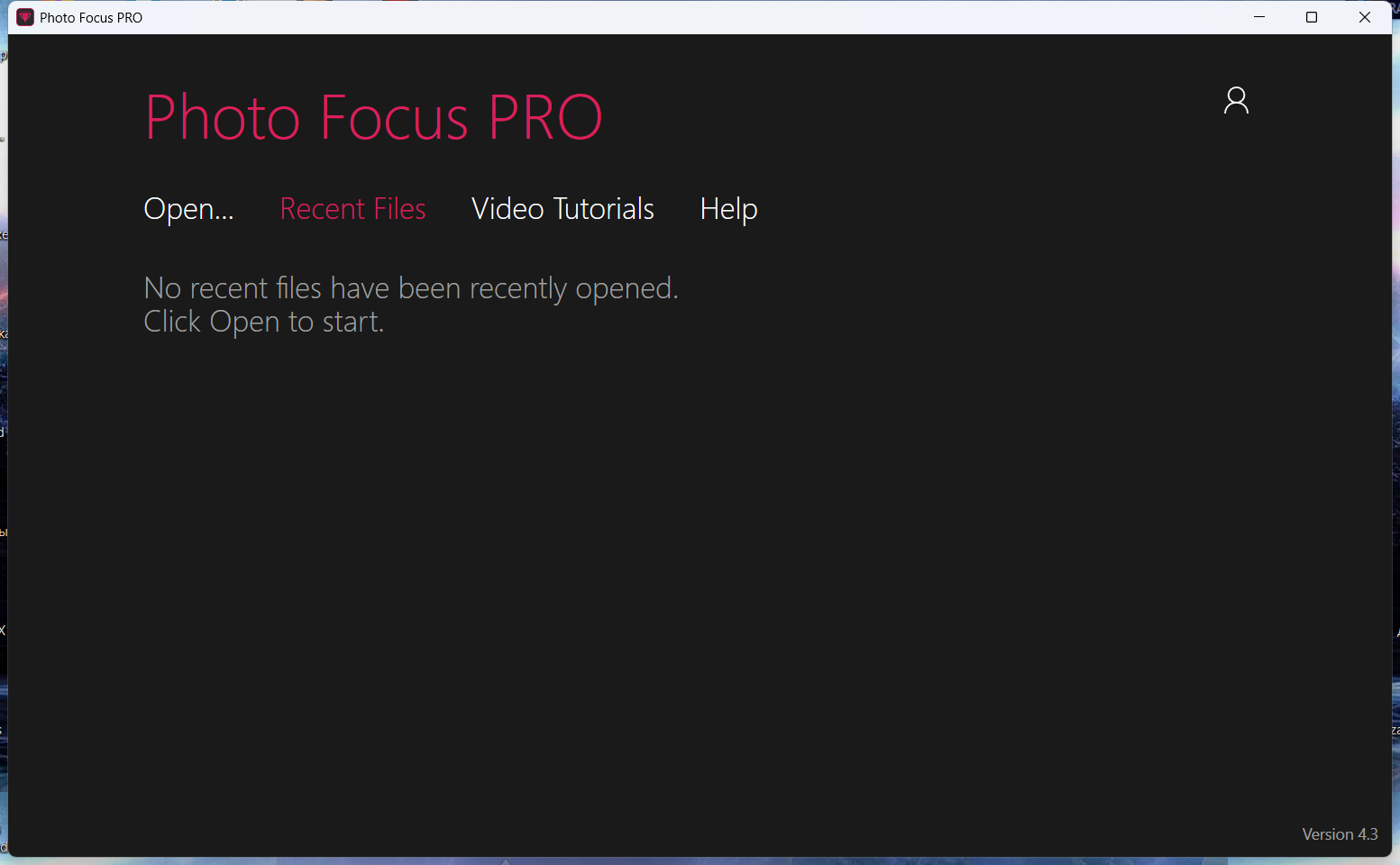
Task: Minimize the Photo Focus PRO window
Action: pyautogui.click(x=1259, y=17)
